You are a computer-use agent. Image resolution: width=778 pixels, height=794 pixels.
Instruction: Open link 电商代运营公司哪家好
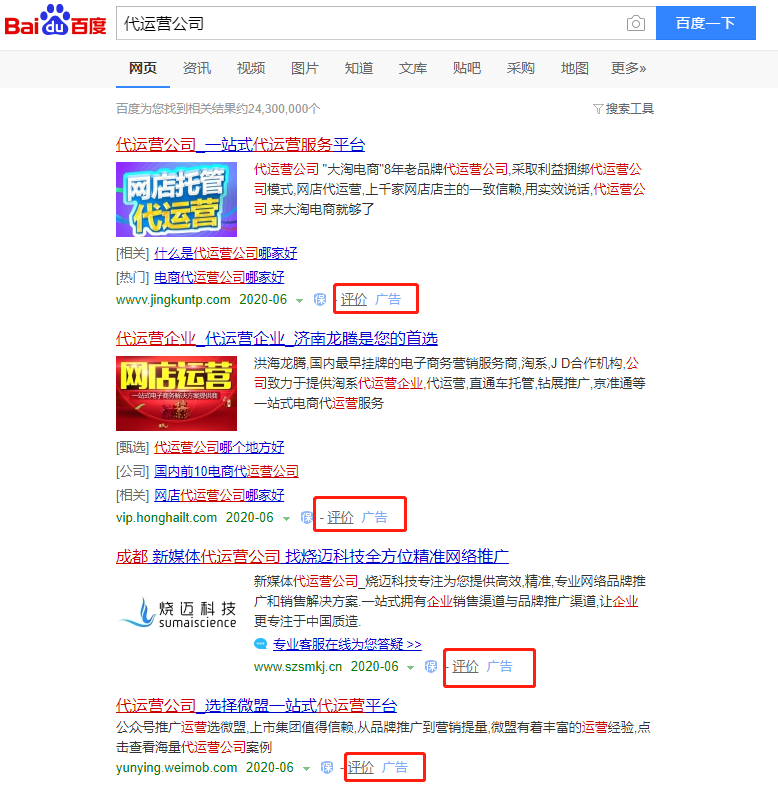(x=219, y=277)
